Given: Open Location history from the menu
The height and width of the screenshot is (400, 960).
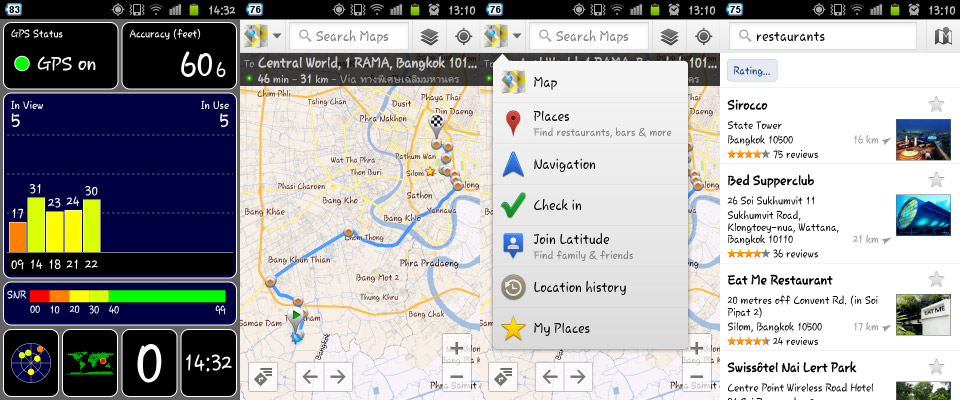Looking at the screenshot, I should pyautogui.click(x=590, y=287).
